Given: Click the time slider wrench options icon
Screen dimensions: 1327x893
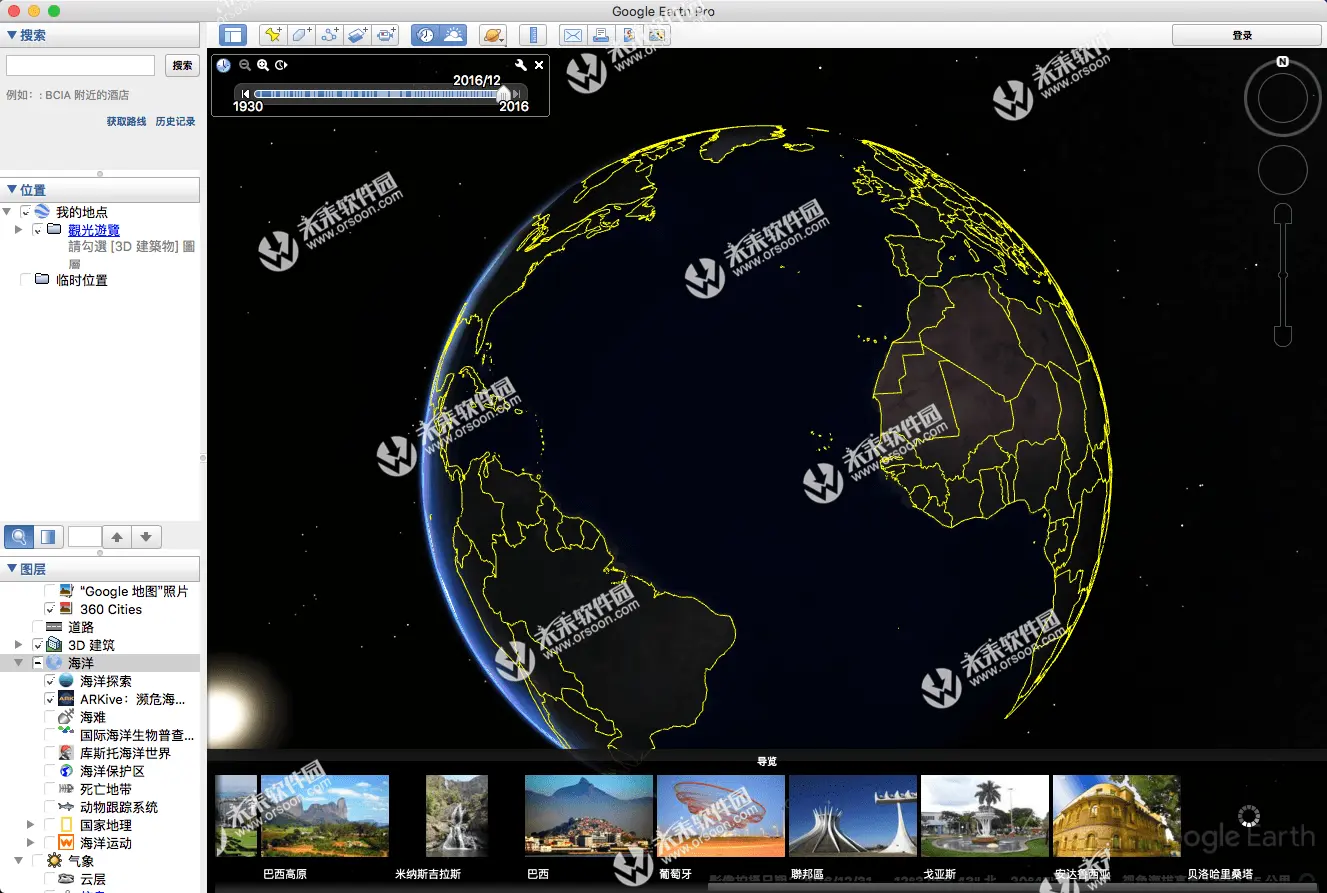Looking at the screenshot, I should tap(520, 65).
